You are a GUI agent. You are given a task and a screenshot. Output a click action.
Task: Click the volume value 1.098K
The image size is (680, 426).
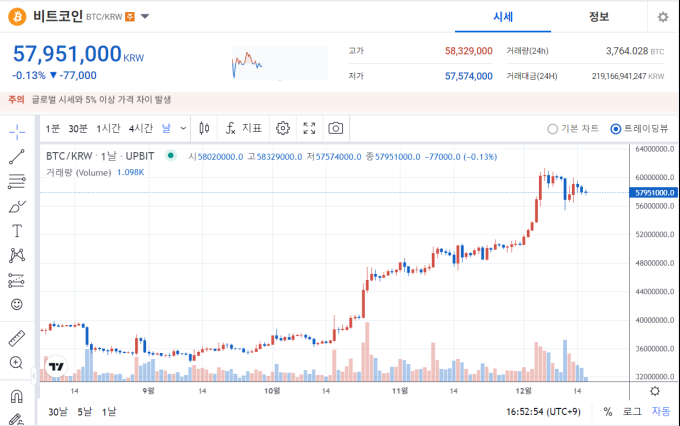tap(131, 172)
